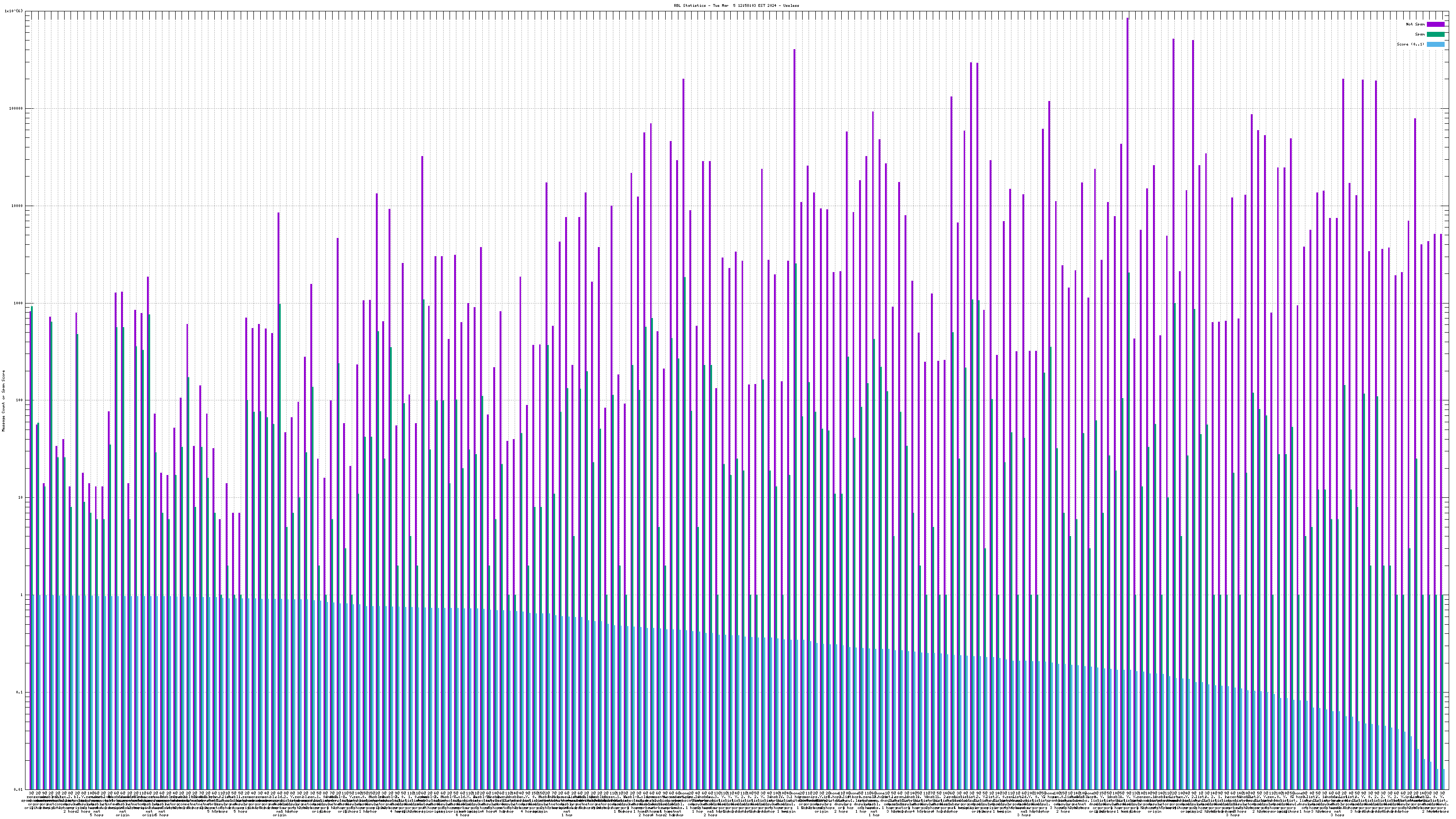Click the 'Message Count or Spam Score' axis label

[x=3, y=401]
